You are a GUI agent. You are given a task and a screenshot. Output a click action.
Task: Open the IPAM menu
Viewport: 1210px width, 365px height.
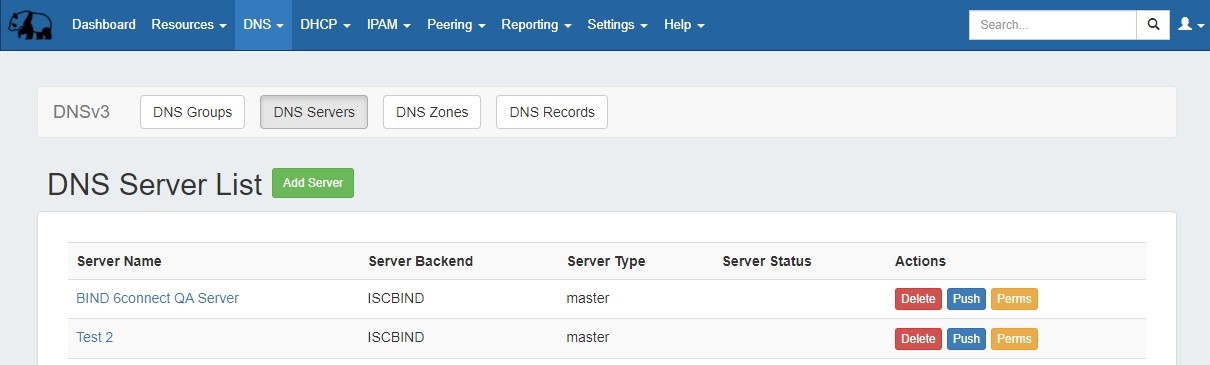[389, 25]
